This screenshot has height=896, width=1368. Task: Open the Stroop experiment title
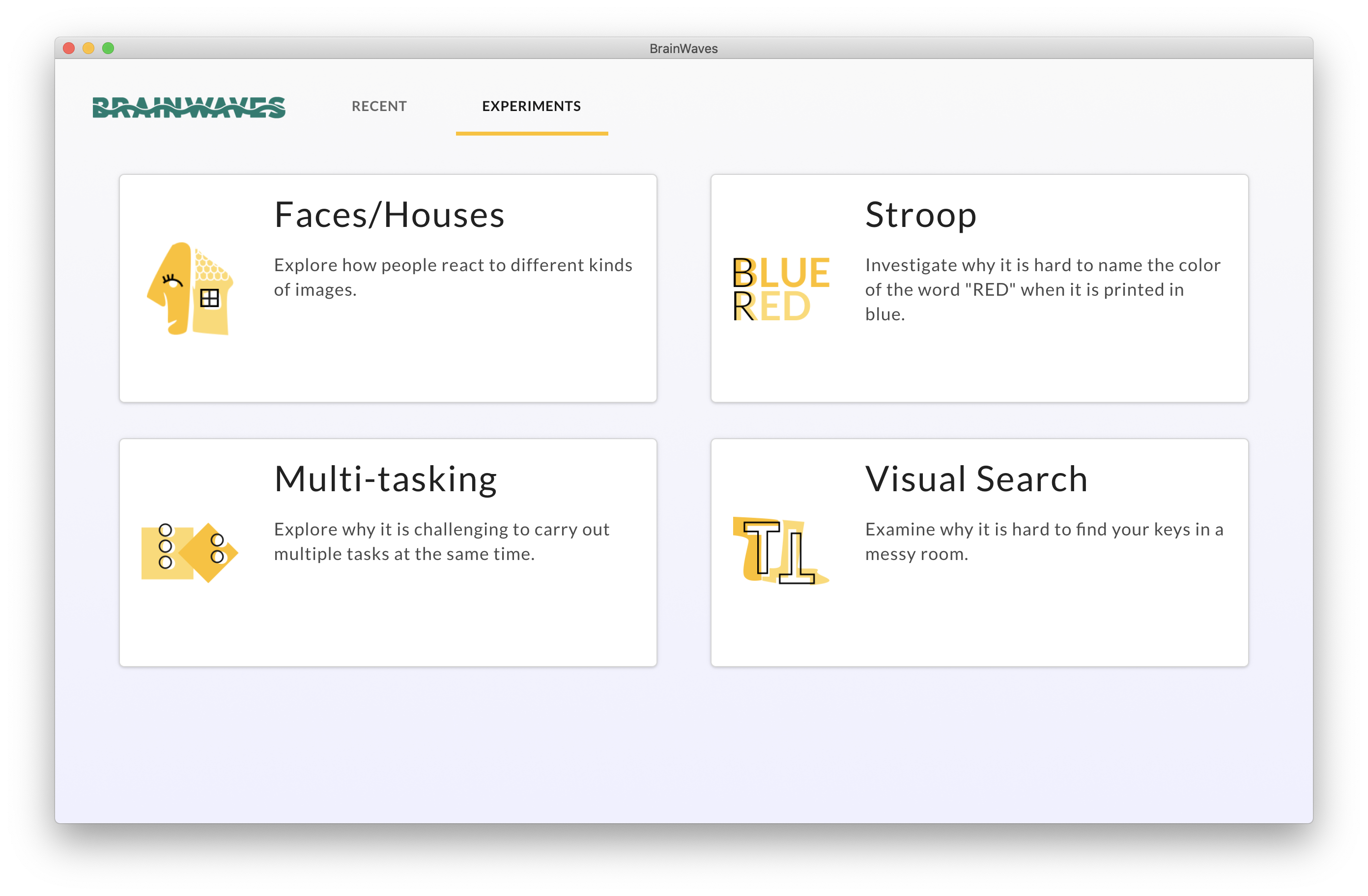920,215
